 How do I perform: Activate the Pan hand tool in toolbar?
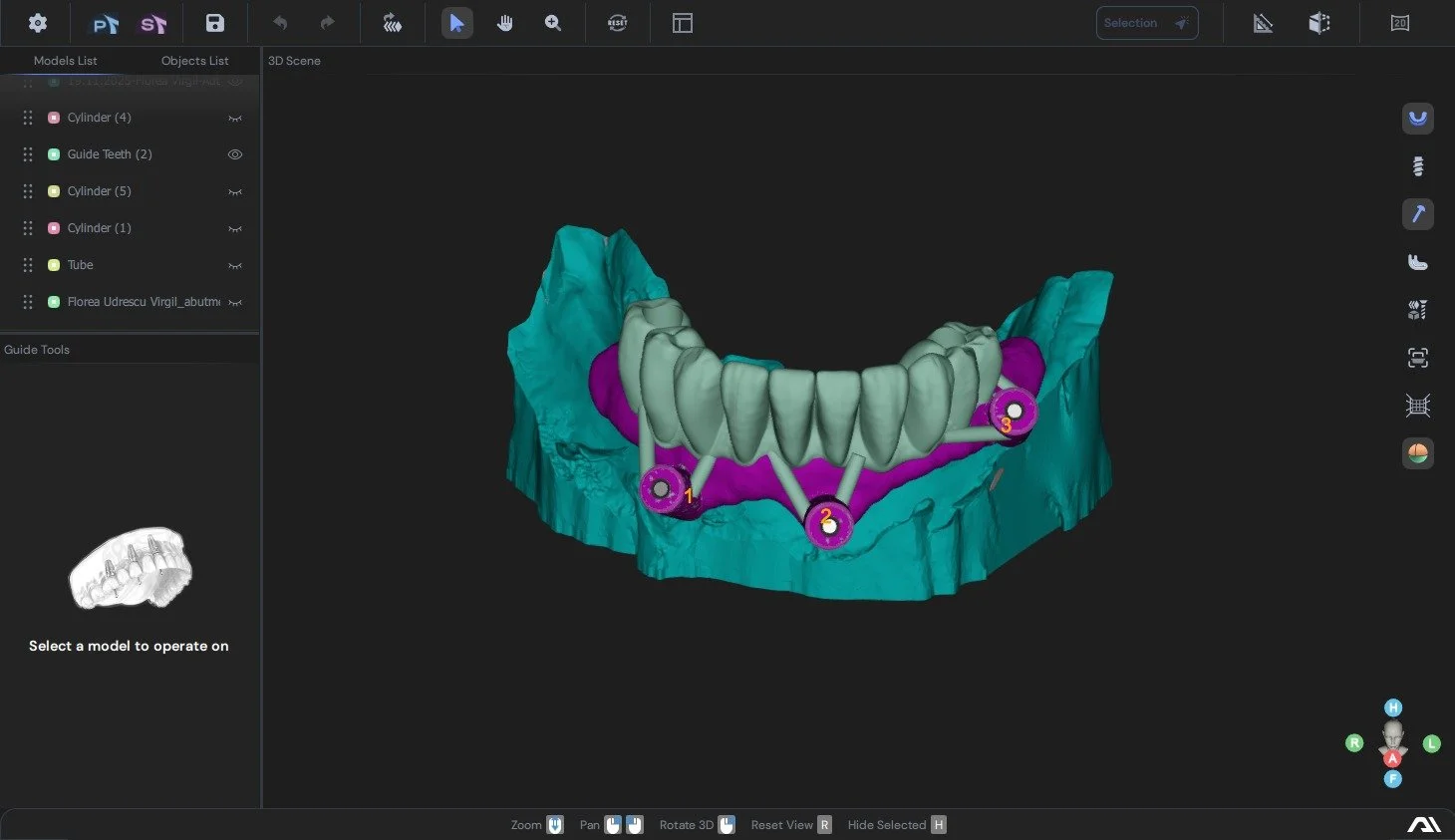click(x=505, y=22)
